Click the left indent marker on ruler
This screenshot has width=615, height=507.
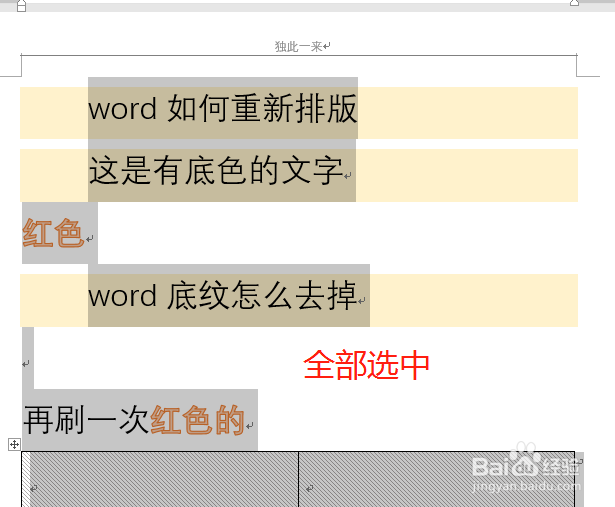point(22,5)
